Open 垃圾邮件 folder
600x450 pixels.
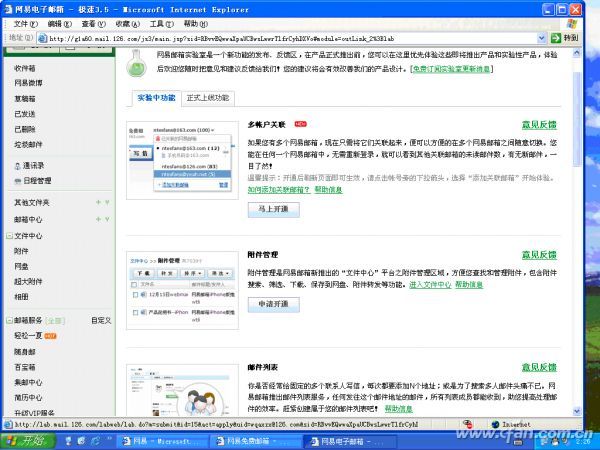pos(28,144)
